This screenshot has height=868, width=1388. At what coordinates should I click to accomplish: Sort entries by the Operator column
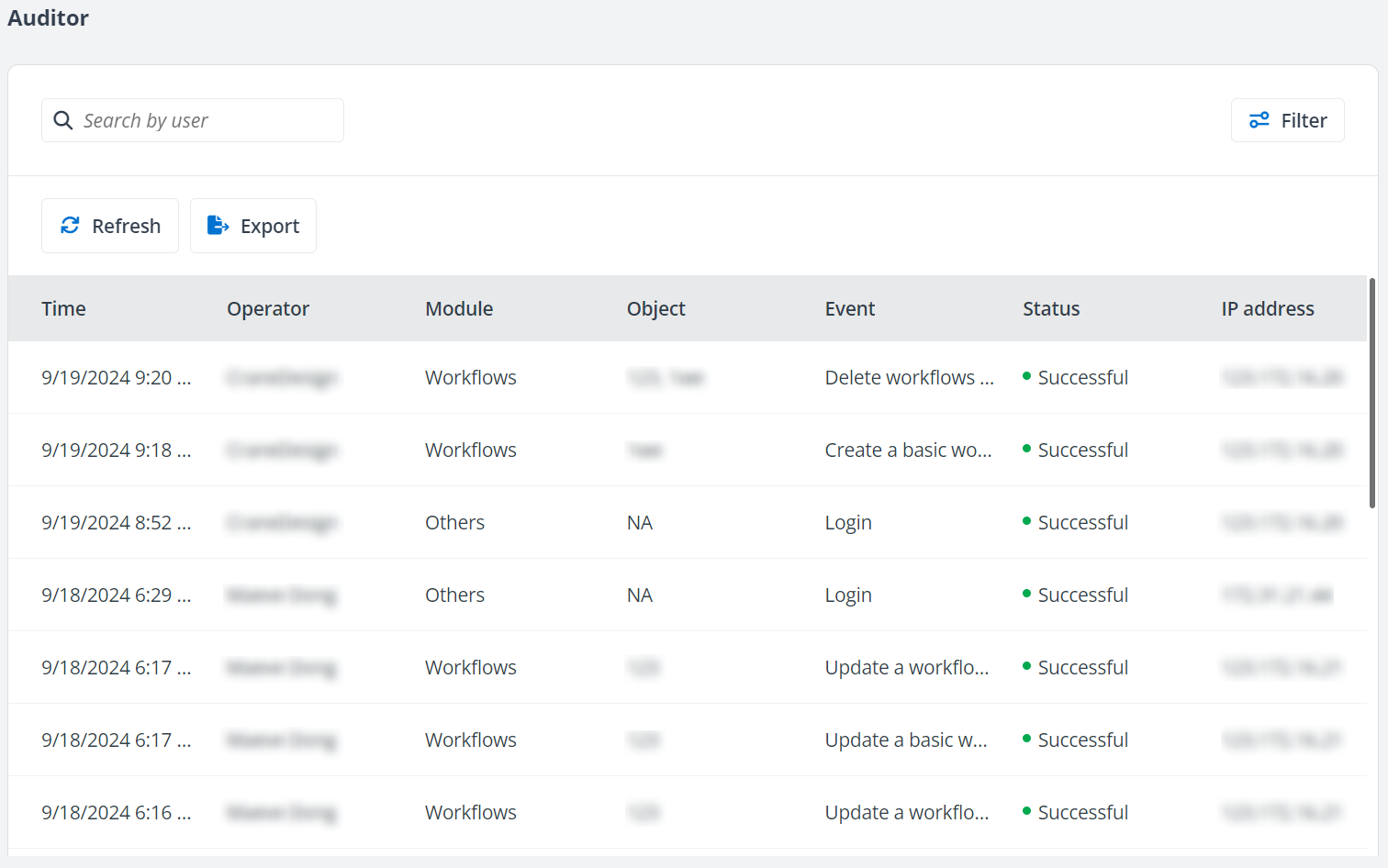pyautogui.click(x=268, y=308)
